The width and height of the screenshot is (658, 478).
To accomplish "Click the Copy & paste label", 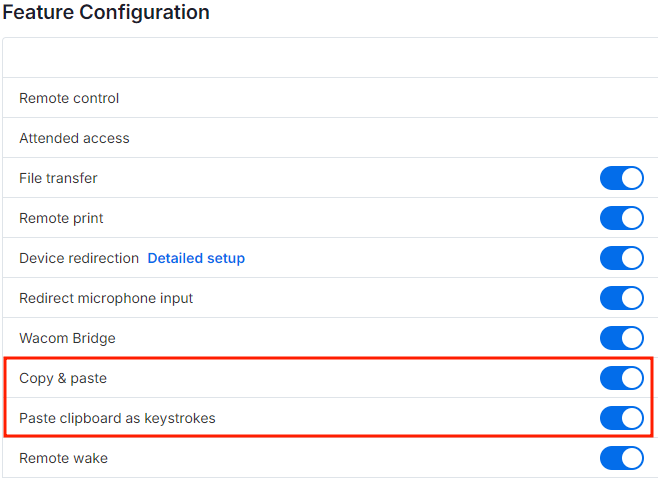I will tap(63, 379).
